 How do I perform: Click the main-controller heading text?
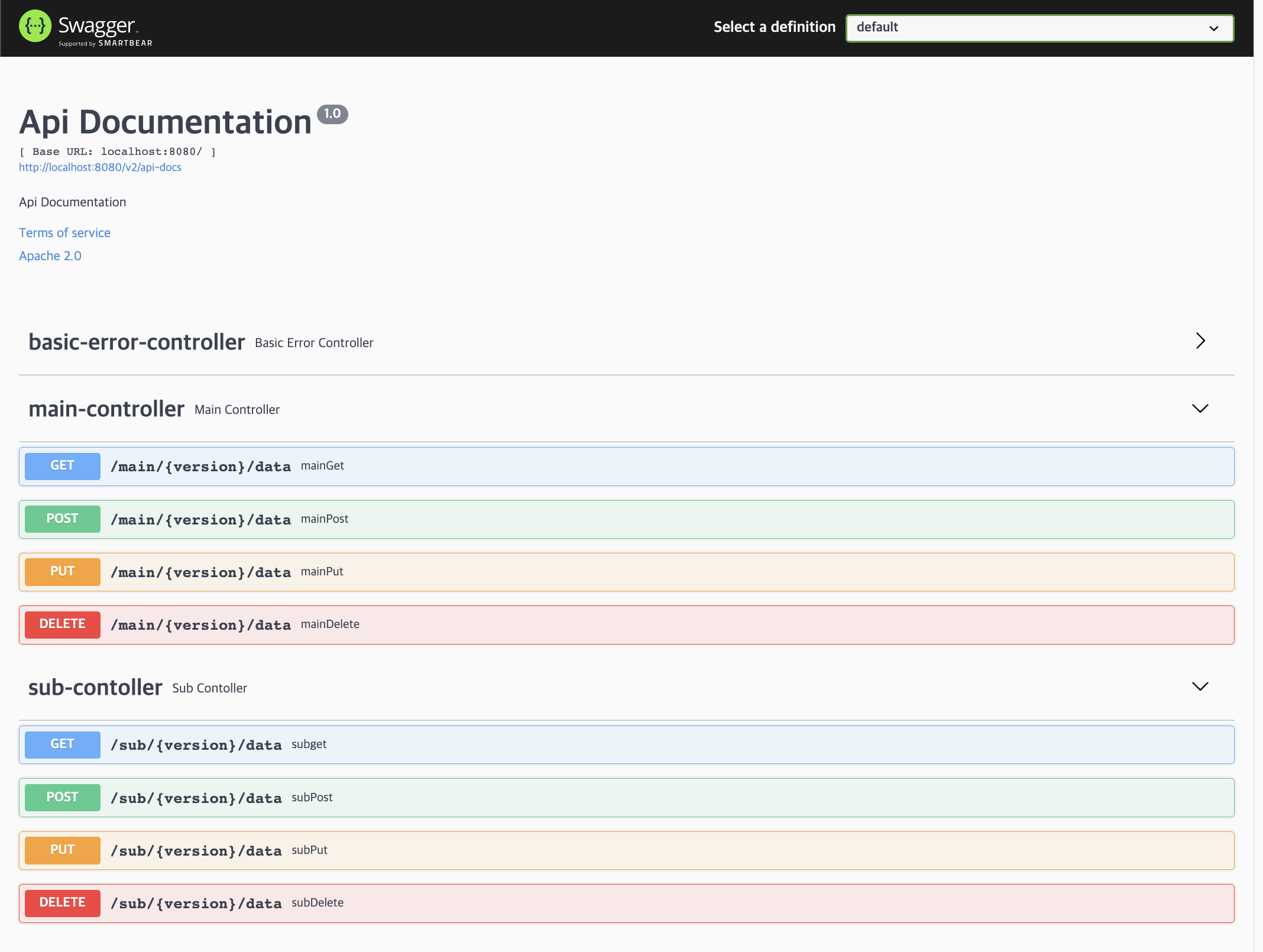[x=106, y=409]
